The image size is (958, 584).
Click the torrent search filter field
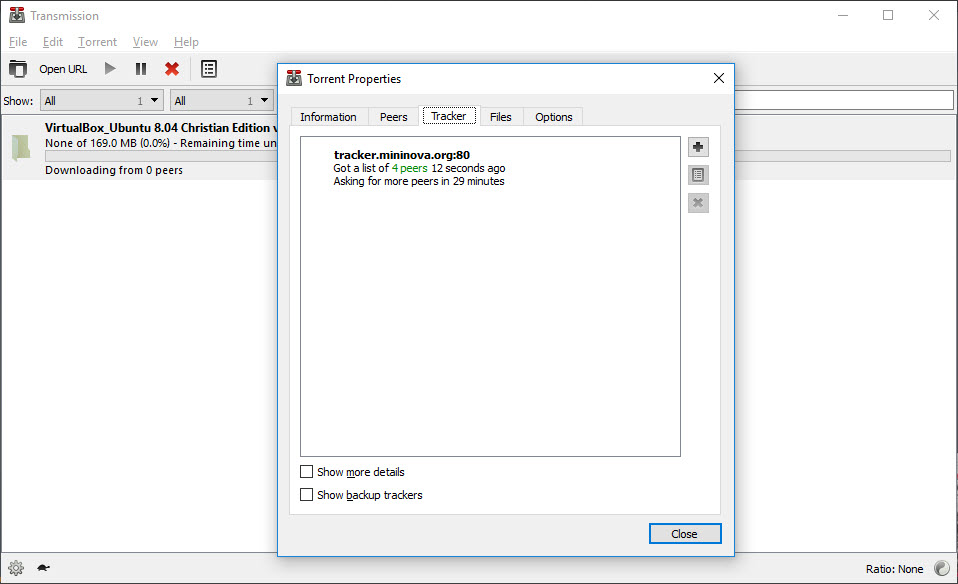click(844, 100)
